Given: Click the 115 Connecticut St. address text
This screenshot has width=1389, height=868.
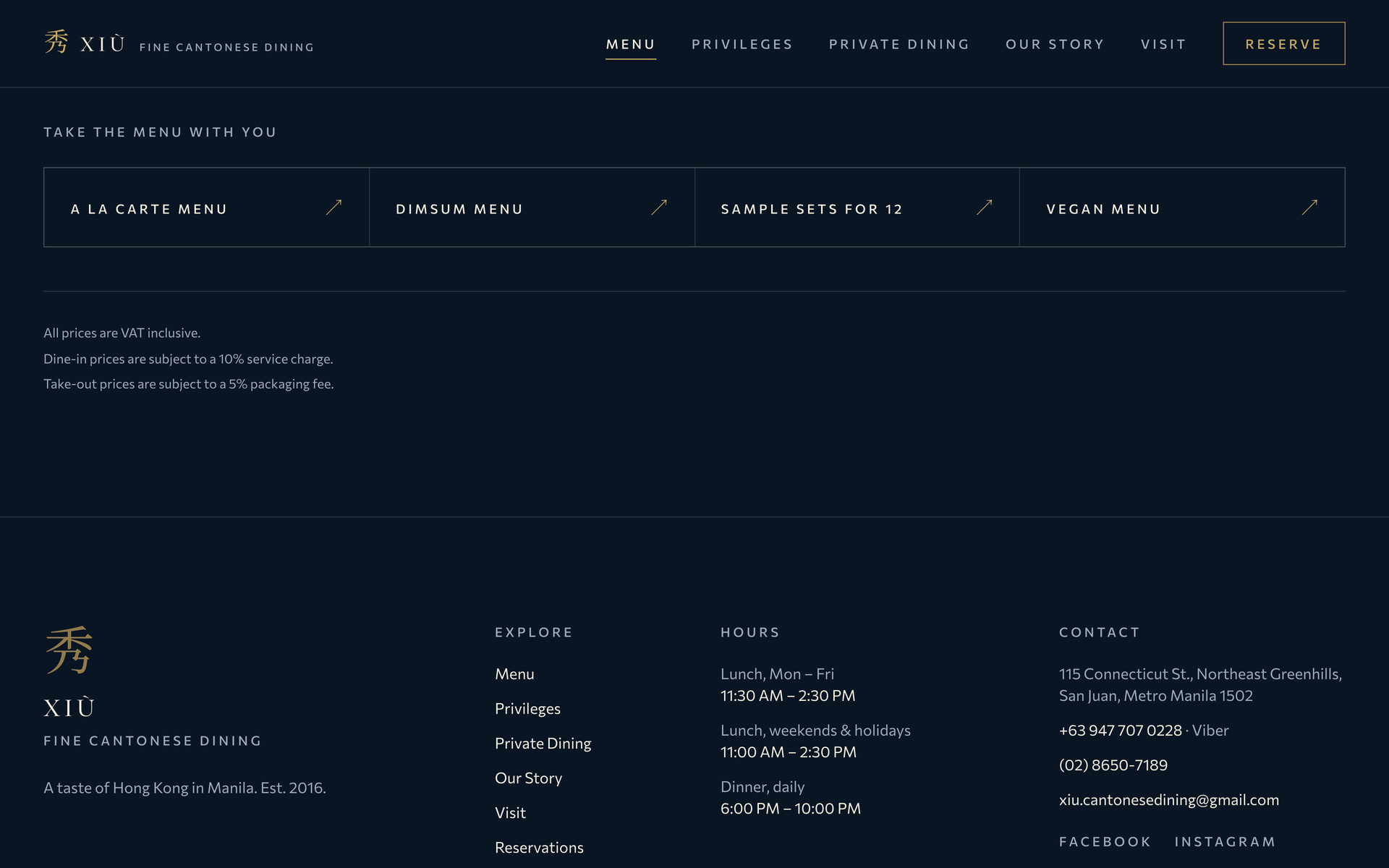Looking at the screenshot, I should click(1200, 685).
